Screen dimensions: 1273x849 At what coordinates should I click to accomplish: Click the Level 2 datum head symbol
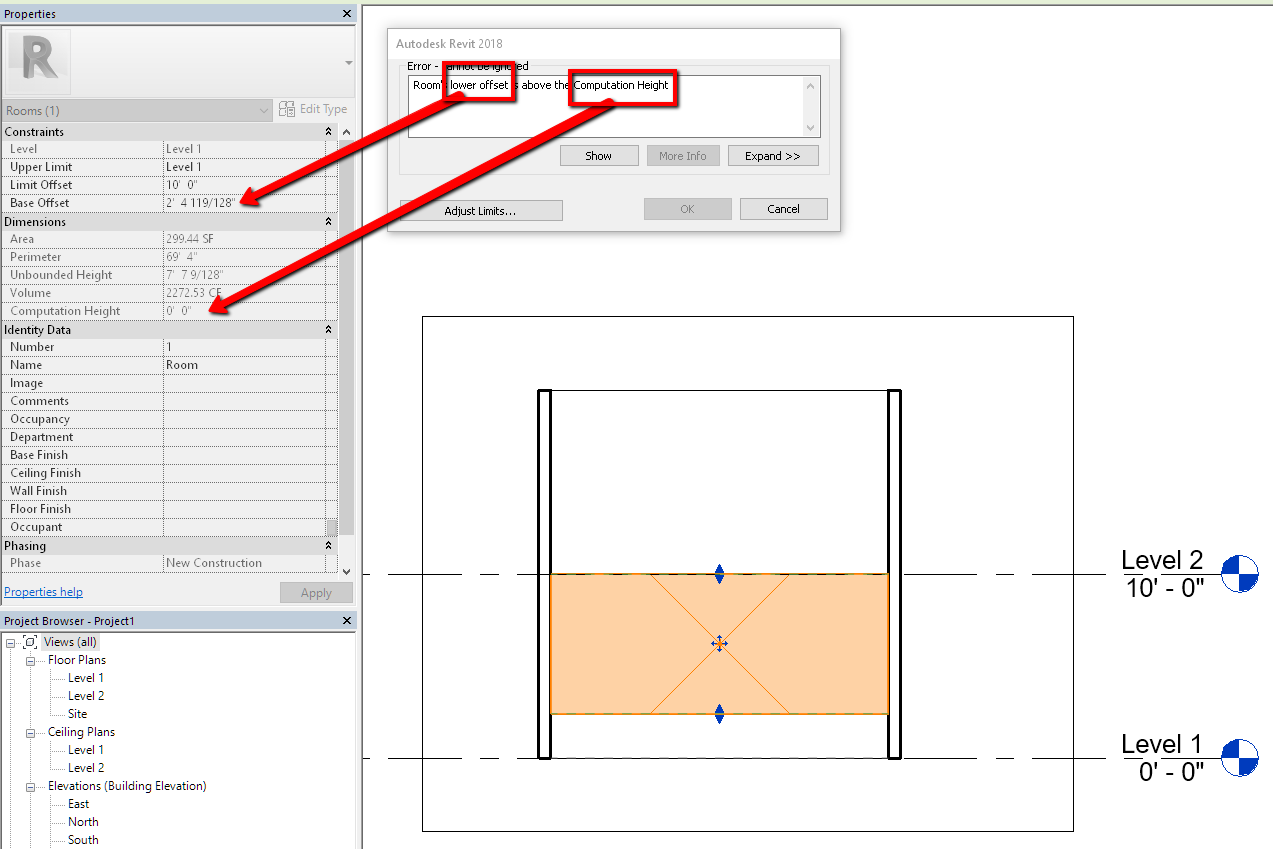pyautogui.click(x=1240, y=574)
